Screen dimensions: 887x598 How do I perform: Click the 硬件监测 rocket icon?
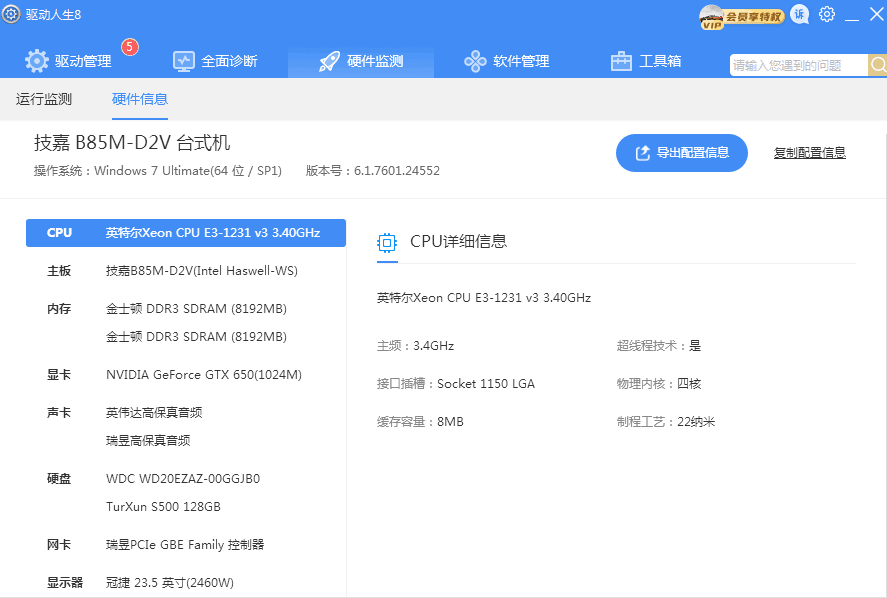pyautogui.click(x=329, y=61)
